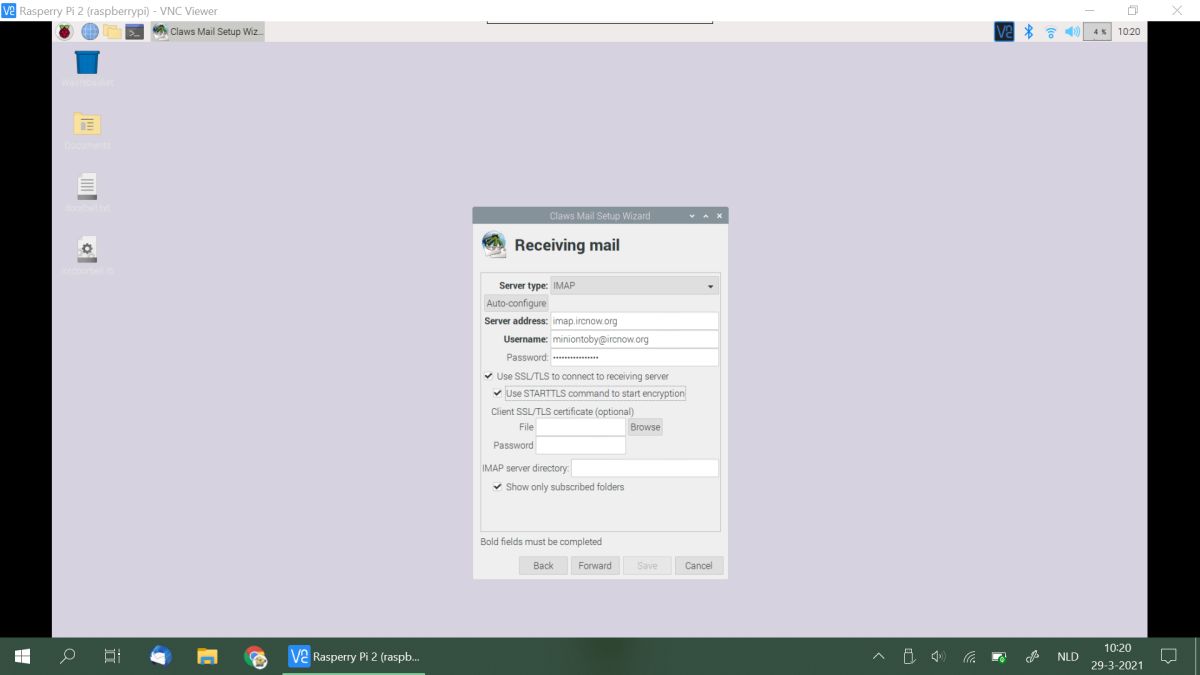Viewport: 1200px width, 675px height.
Task: Open Chrome from Windows taskbar
Action: point(255,657)
